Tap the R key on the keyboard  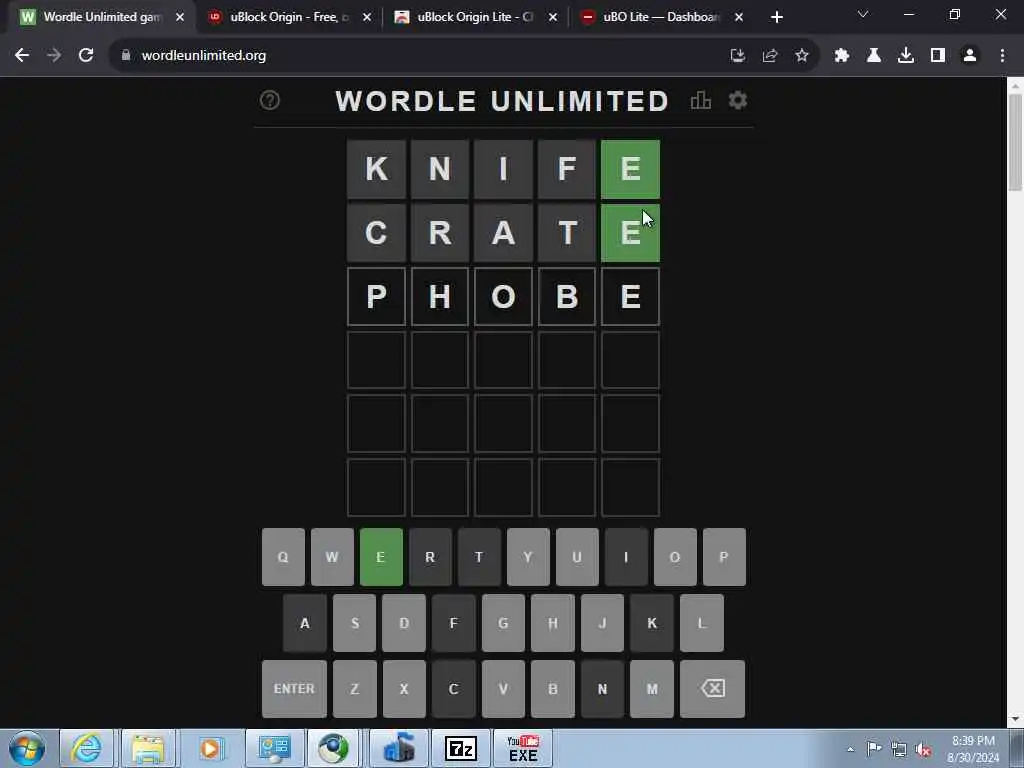(430, 557)
